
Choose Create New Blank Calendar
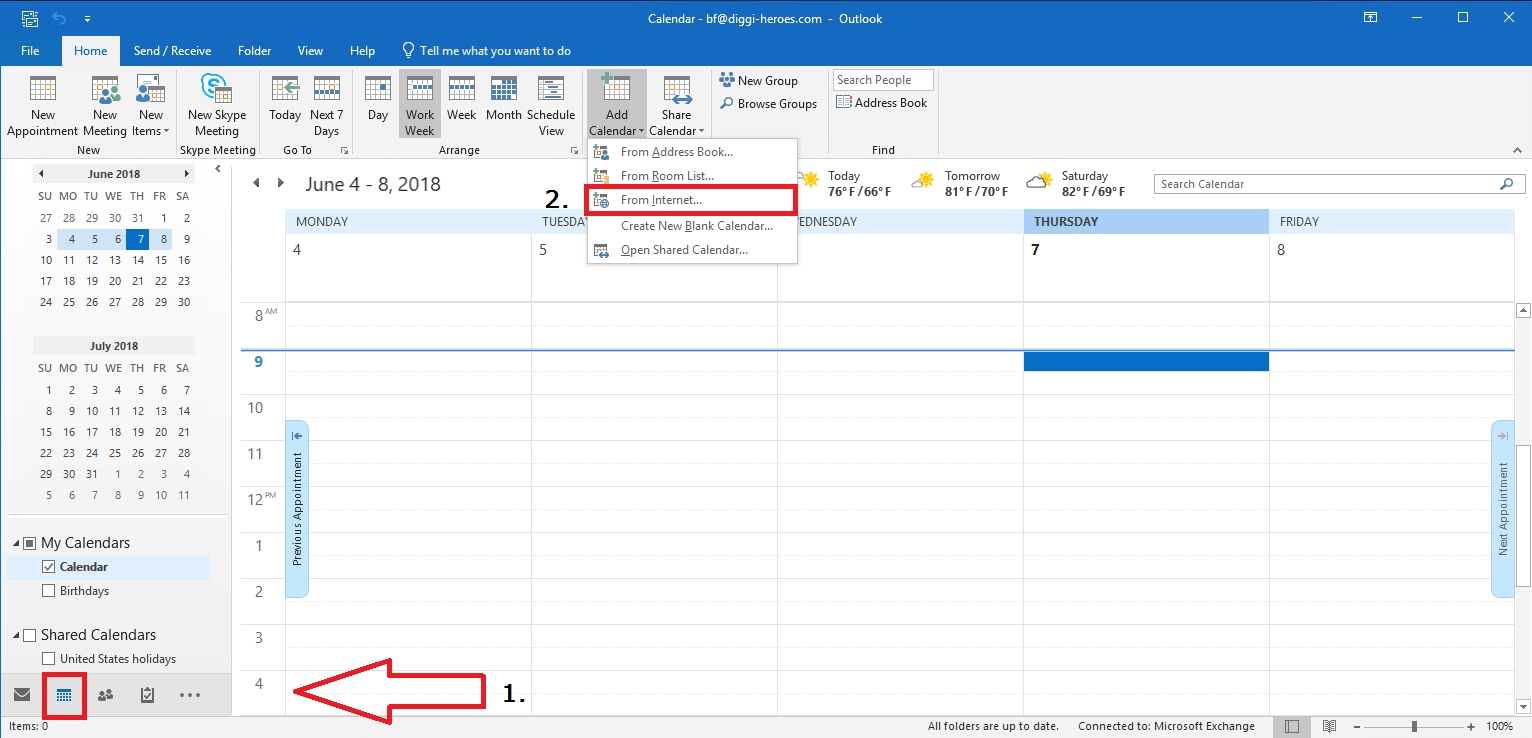(692, 226)
